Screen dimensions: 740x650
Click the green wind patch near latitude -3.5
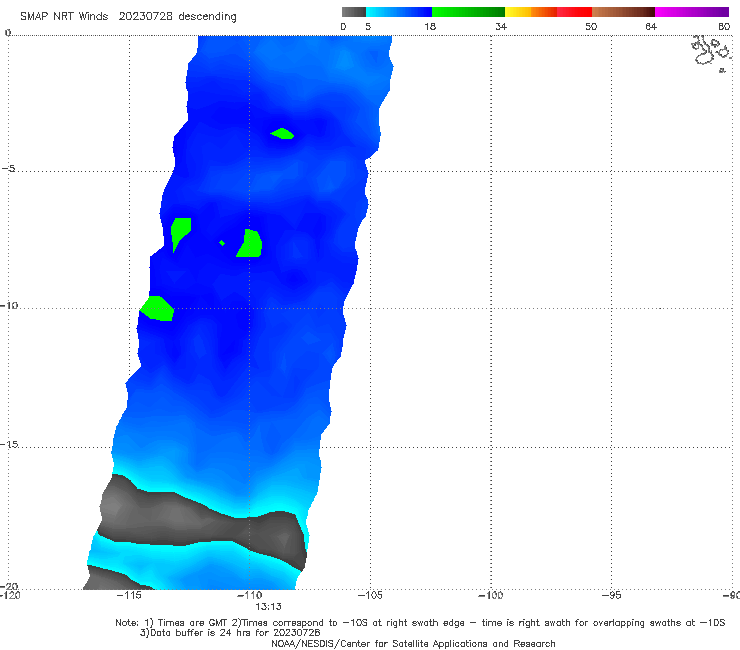[283, 134]
